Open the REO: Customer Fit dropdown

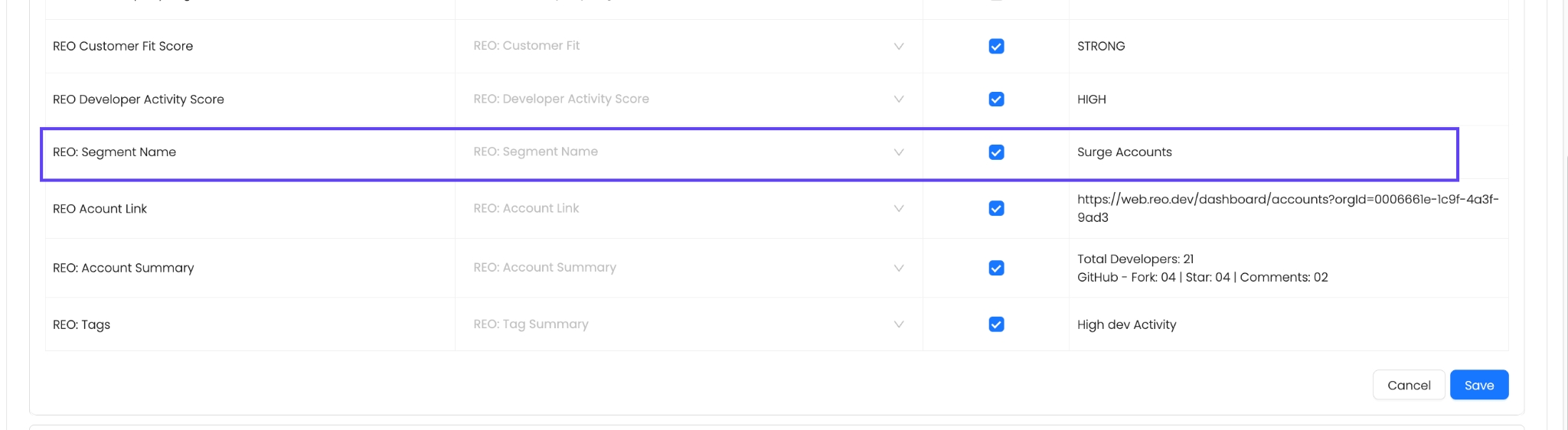[688, 46]
